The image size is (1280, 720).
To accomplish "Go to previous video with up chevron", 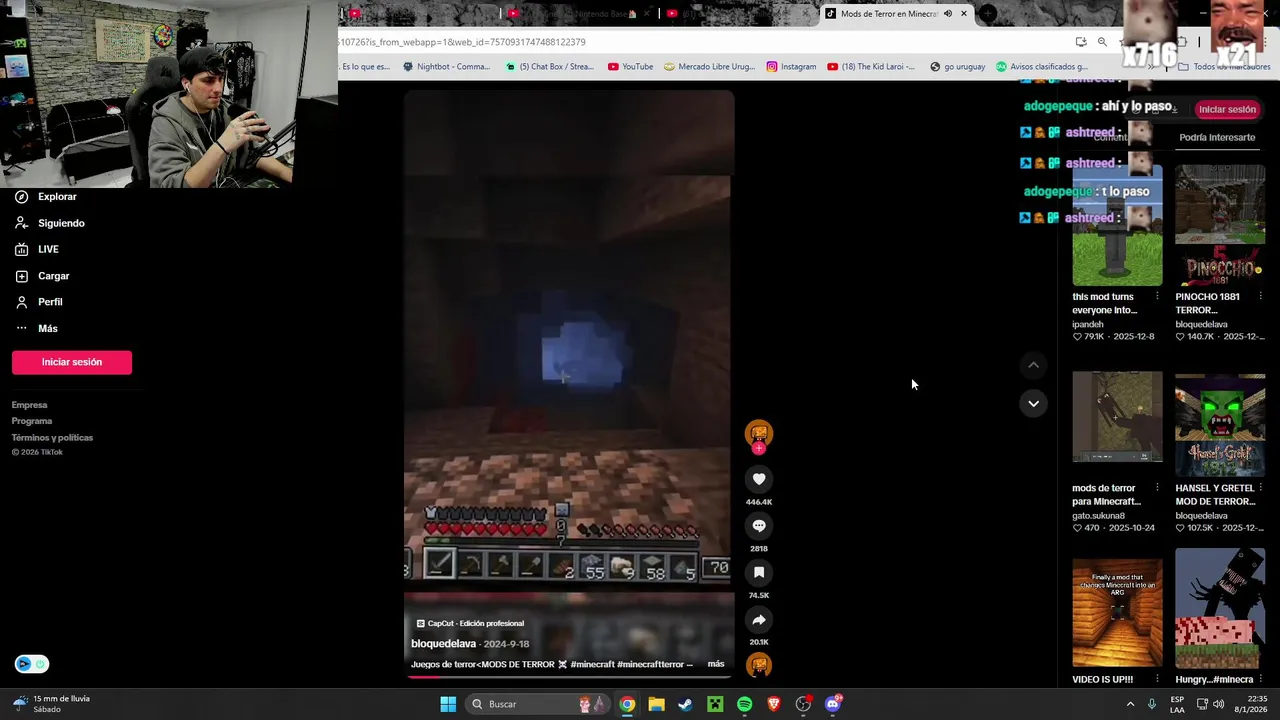I will (x=1033, y=365).
